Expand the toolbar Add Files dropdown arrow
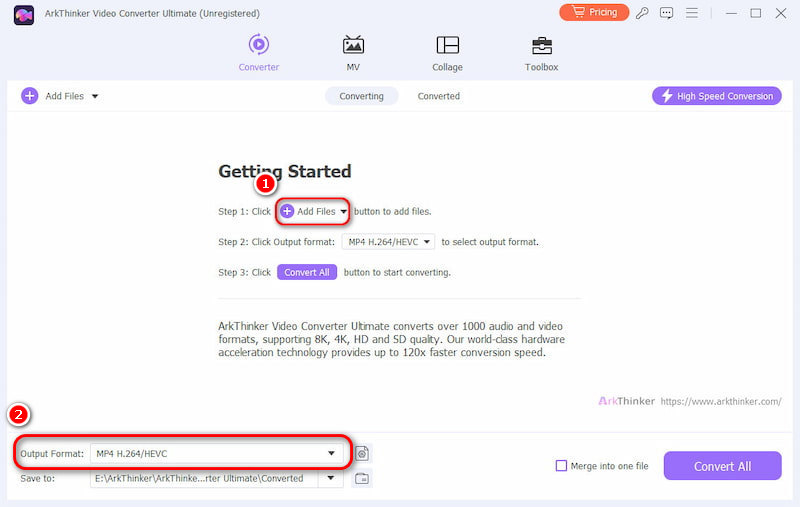Viewport: 800px width, 507px height. [95, 96]
